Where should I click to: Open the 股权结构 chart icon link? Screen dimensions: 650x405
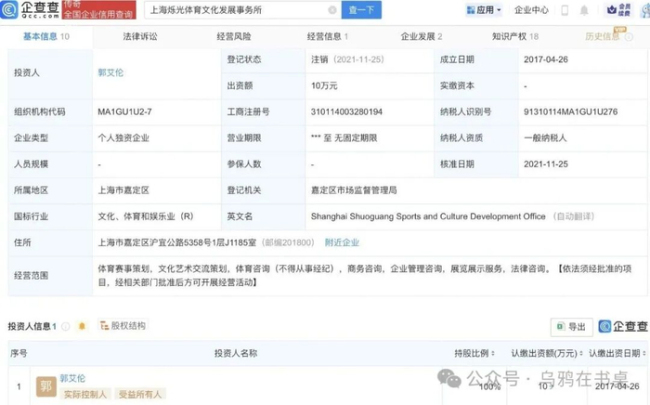[122, 326]
